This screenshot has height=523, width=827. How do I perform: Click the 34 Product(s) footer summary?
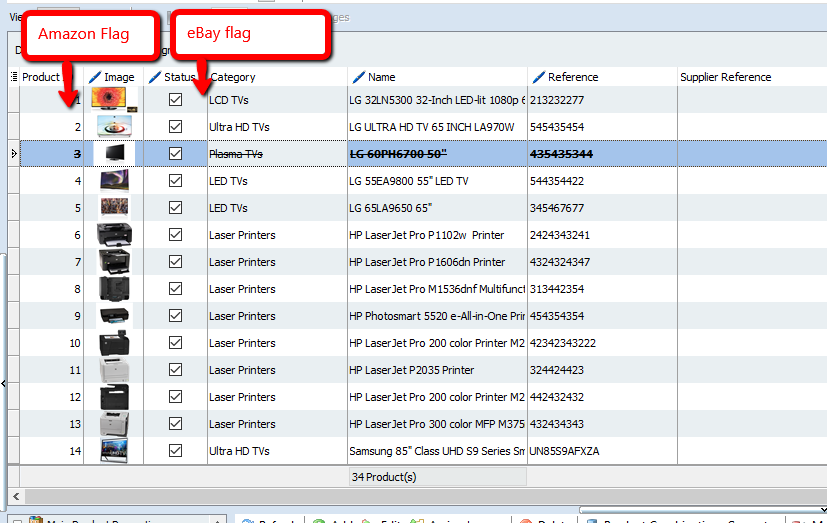[x=437, y=477]
